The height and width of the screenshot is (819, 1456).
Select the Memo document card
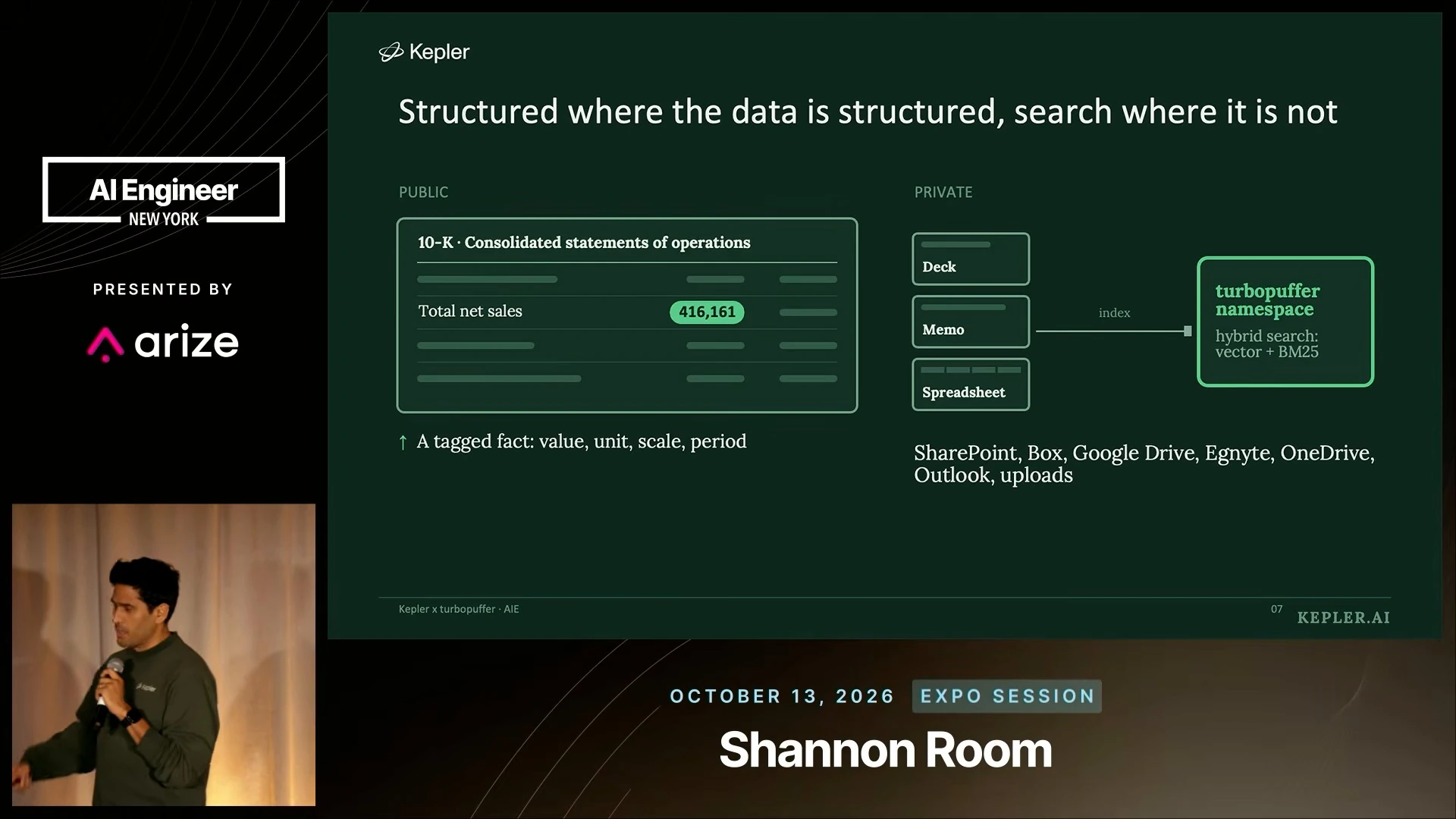click(971, 322)
